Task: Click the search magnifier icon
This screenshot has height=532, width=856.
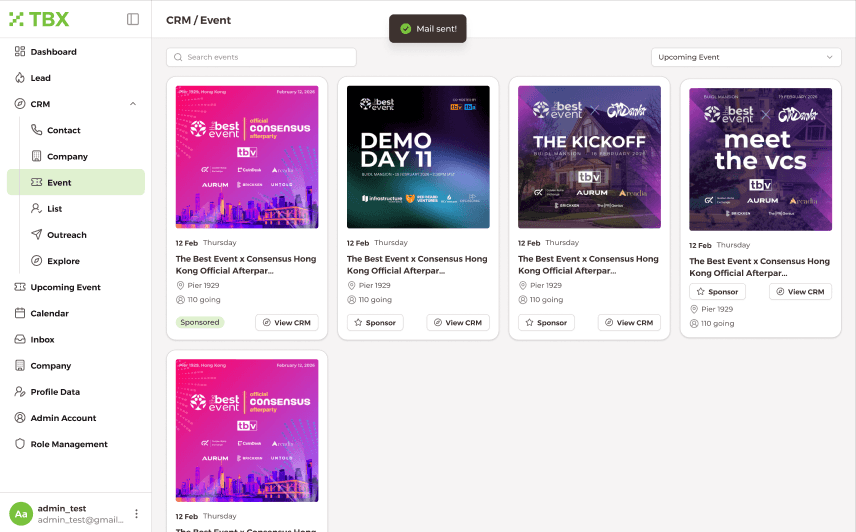Action: 178,57
